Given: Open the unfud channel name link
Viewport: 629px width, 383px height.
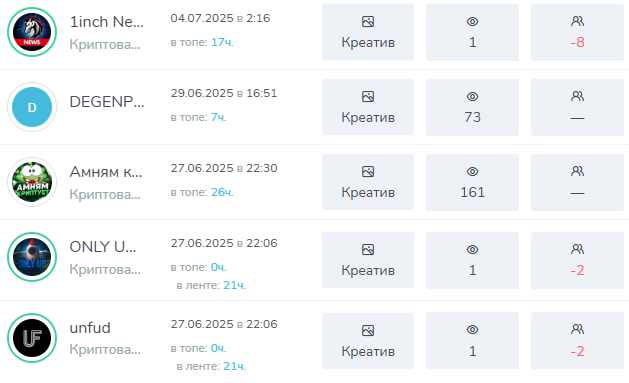Looking at the screenshot, I should (90, 328).
